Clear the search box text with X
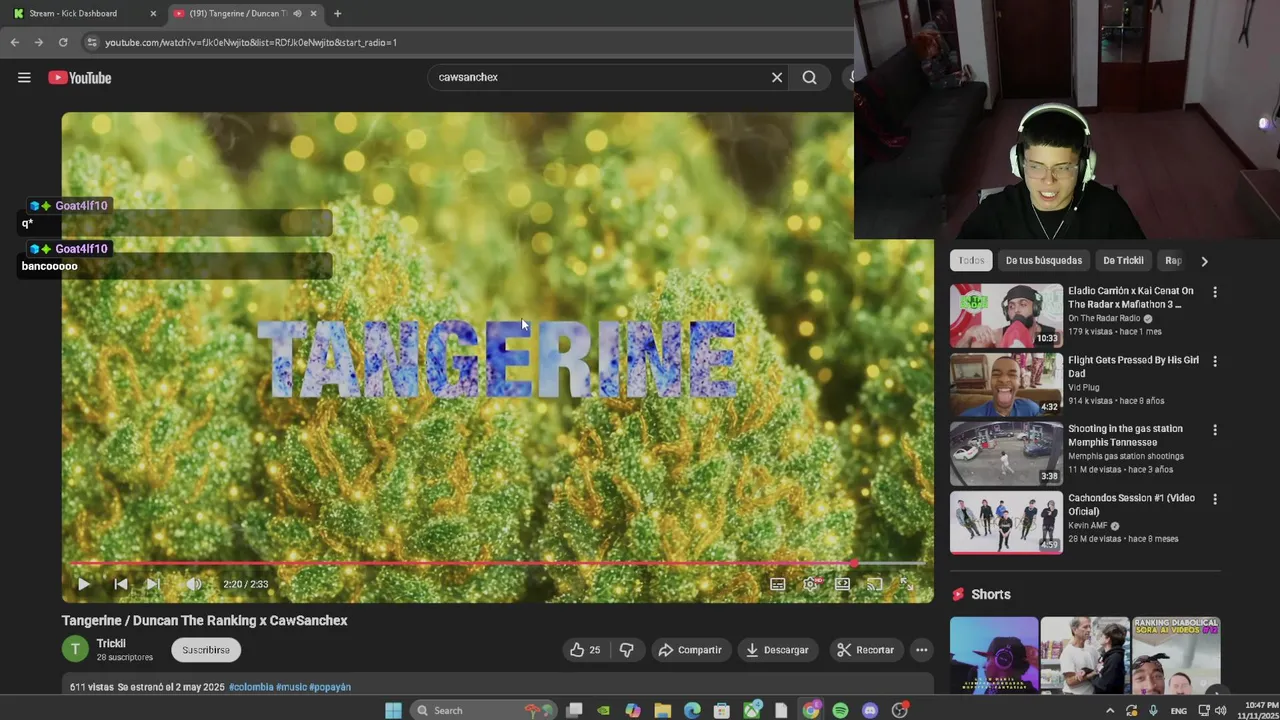This screenshot has width=1280, height=720. (x=777, y=77)
